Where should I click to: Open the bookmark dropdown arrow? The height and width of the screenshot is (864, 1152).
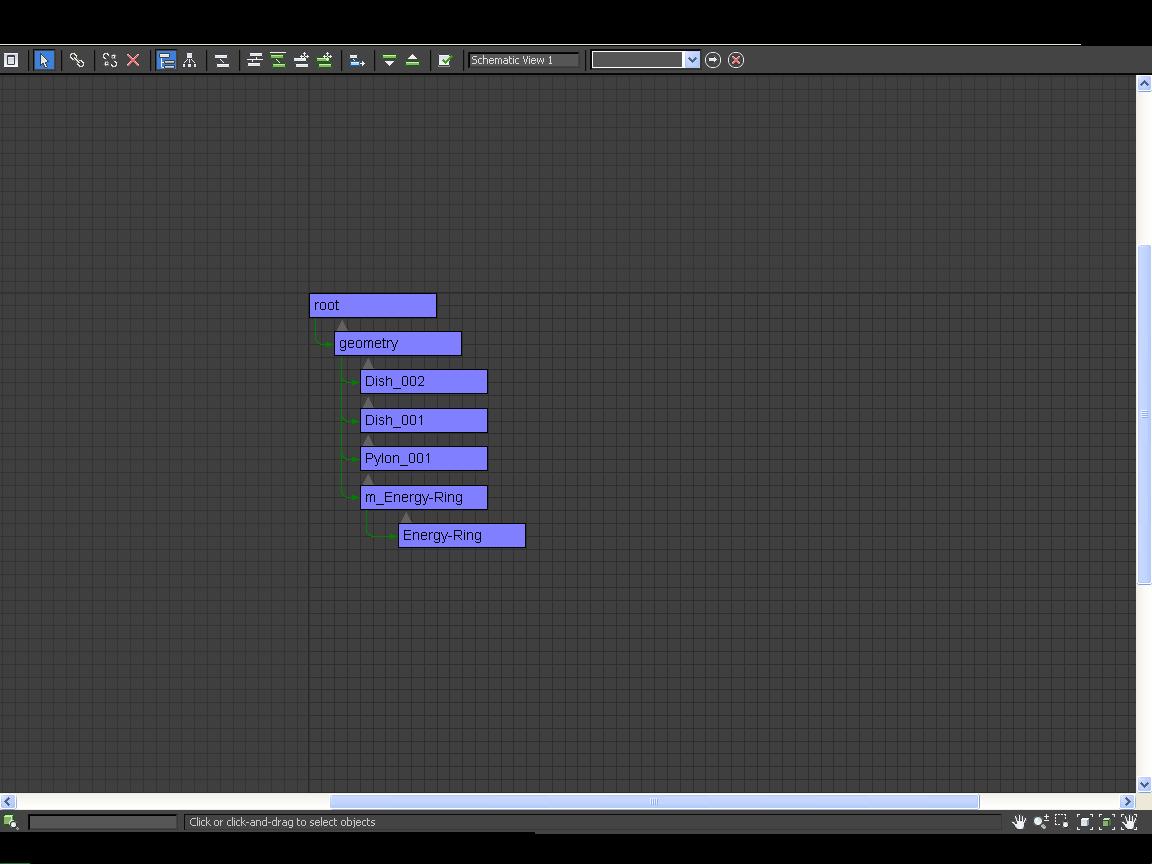click(692, 60)
